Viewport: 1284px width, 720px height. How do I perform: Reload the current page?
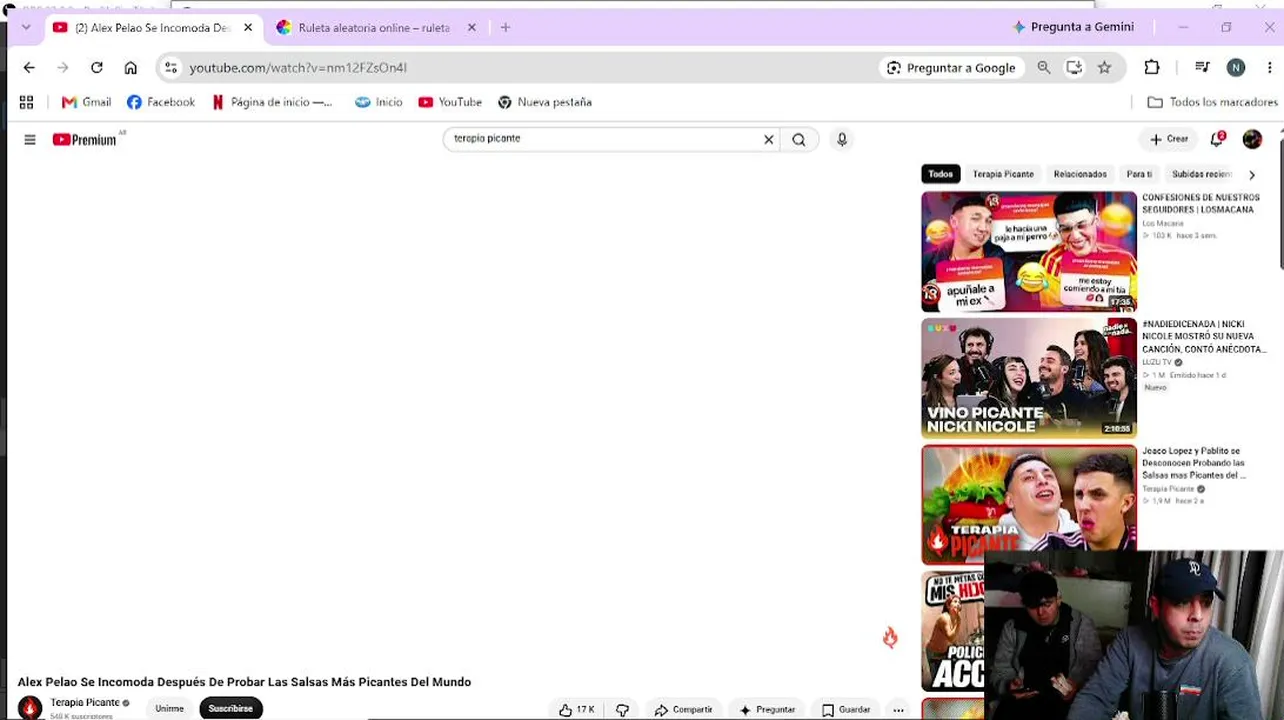pos(97,68)
